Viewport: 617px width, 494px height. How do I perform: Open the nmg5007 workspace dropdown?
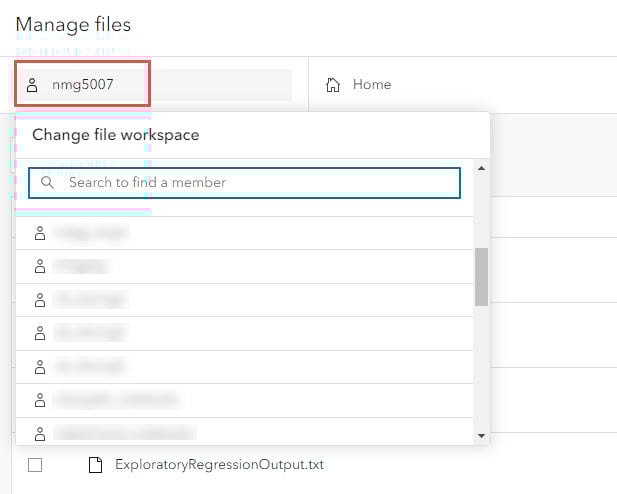tap(83, 85)
